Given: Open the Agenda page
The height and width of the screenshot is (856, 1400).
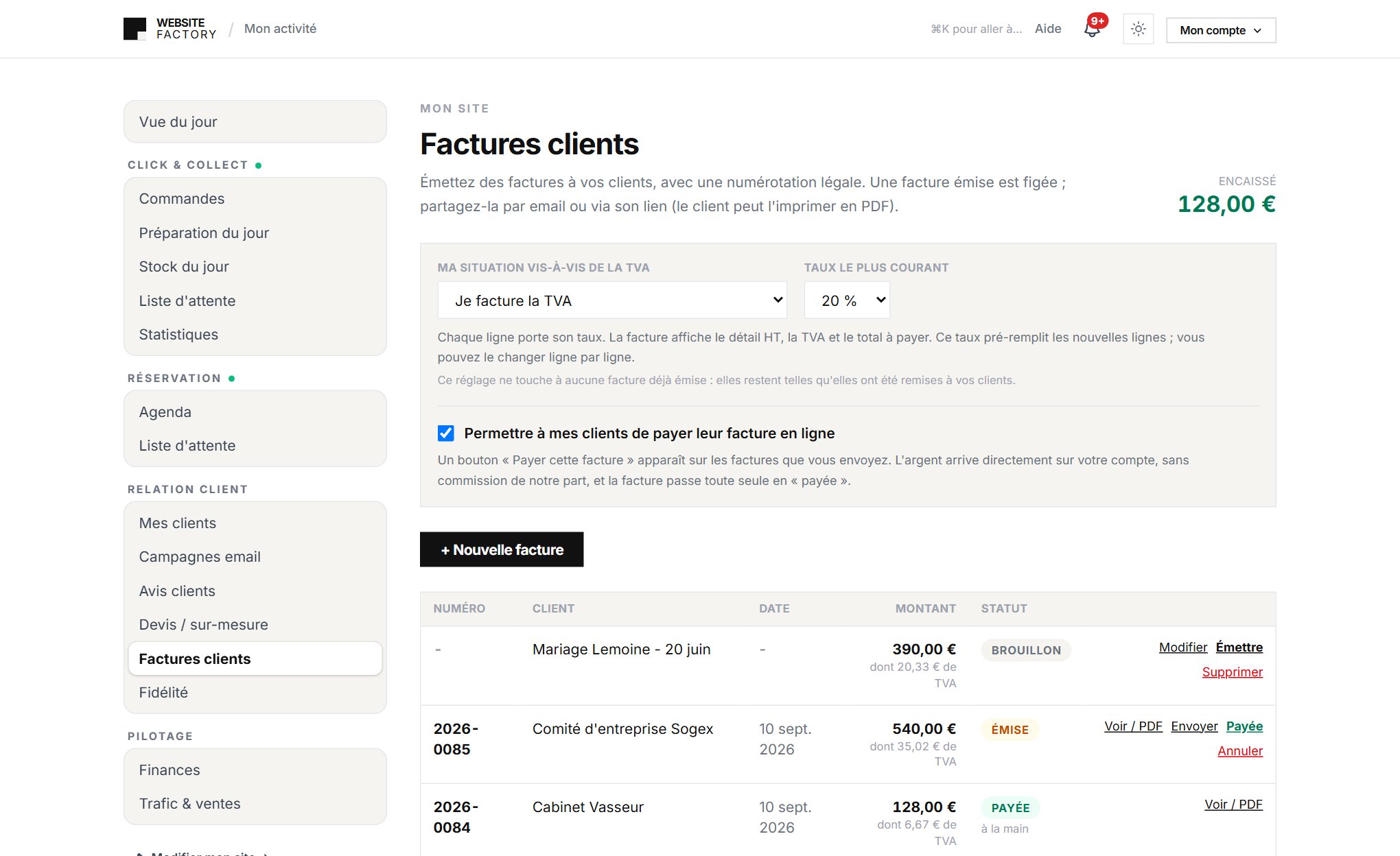Looking at the screenshot, I should coord(255,412).
